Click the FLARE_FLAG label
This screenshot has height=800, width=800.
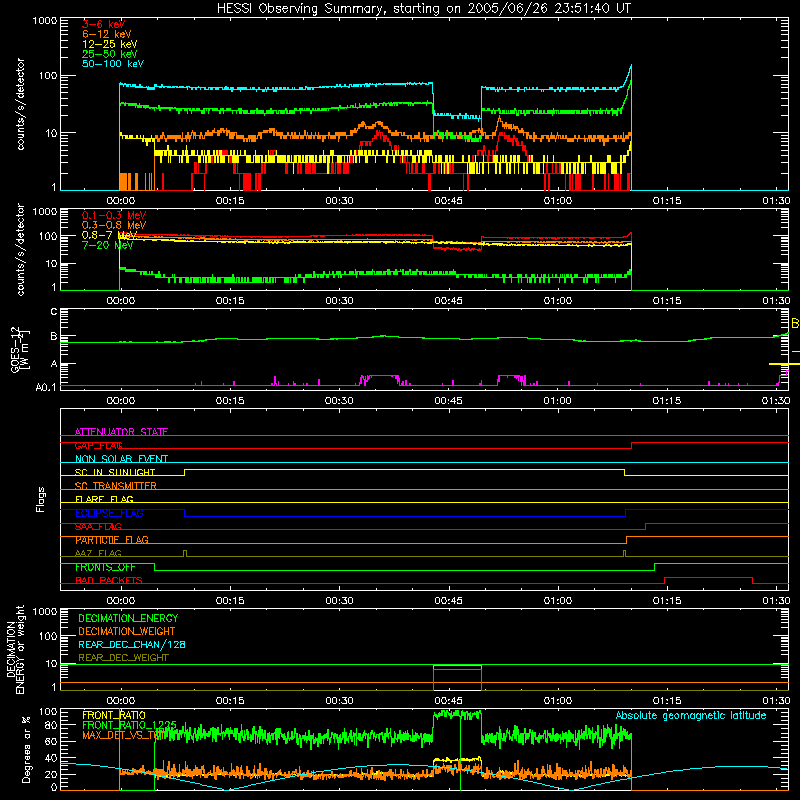tap(104, 499)
